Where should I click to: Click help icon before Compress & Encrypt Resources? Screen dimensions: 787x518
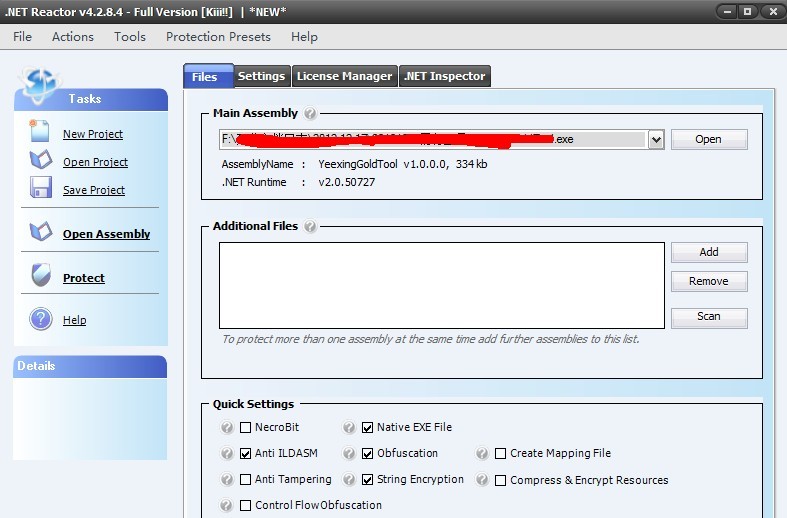point(482,480)
